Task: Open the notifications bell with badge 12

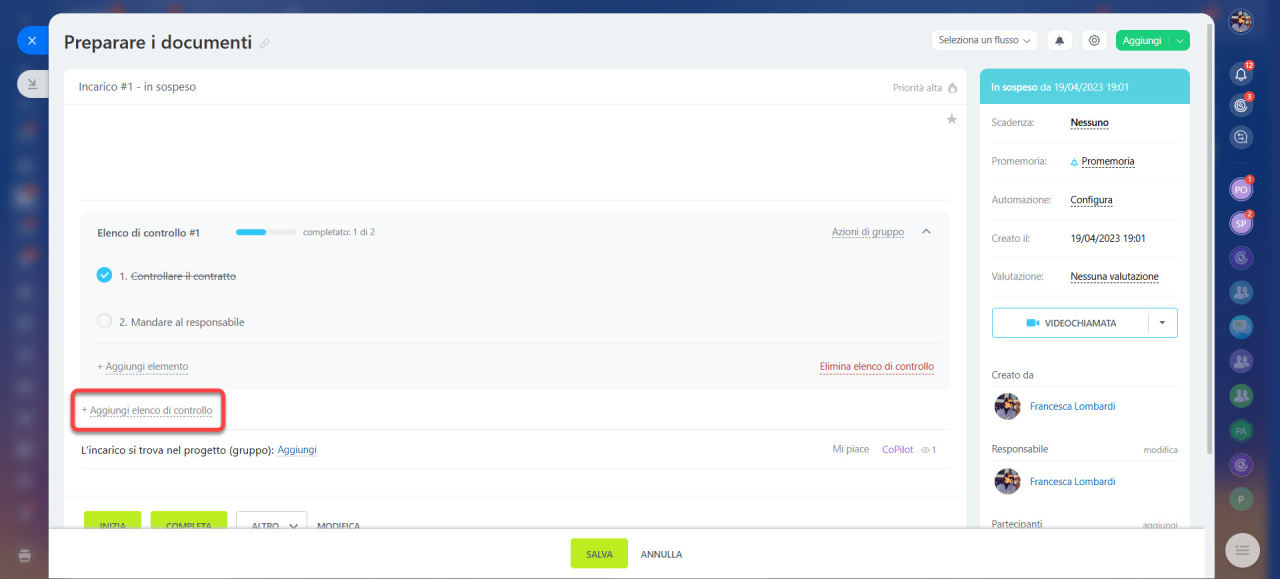Action: click(1241, 74)
